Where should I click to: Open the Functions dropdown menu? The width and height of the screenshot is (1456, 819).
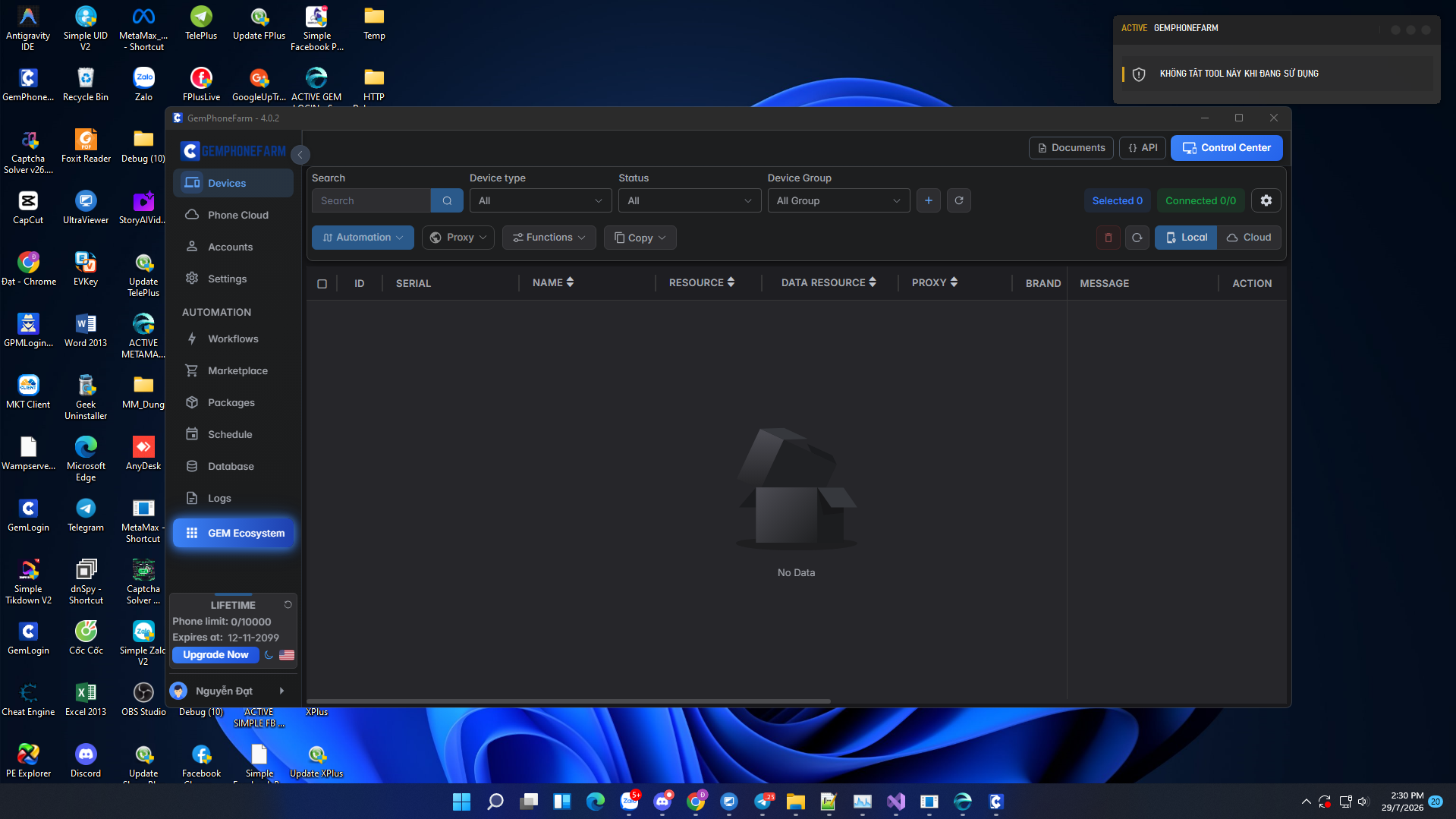tap(549, 238)
